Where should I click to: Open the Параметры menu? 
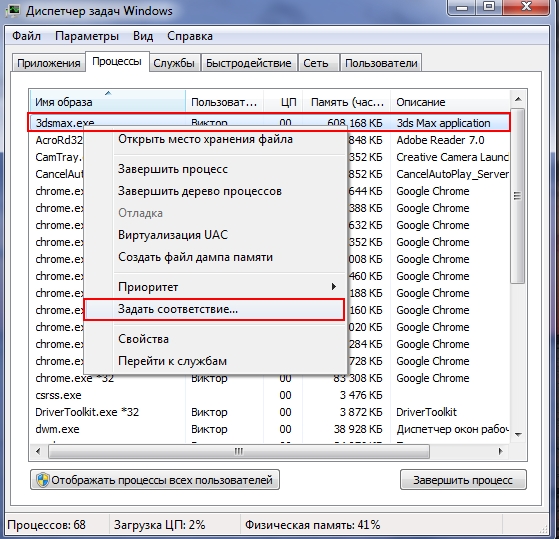pos(87,36)
